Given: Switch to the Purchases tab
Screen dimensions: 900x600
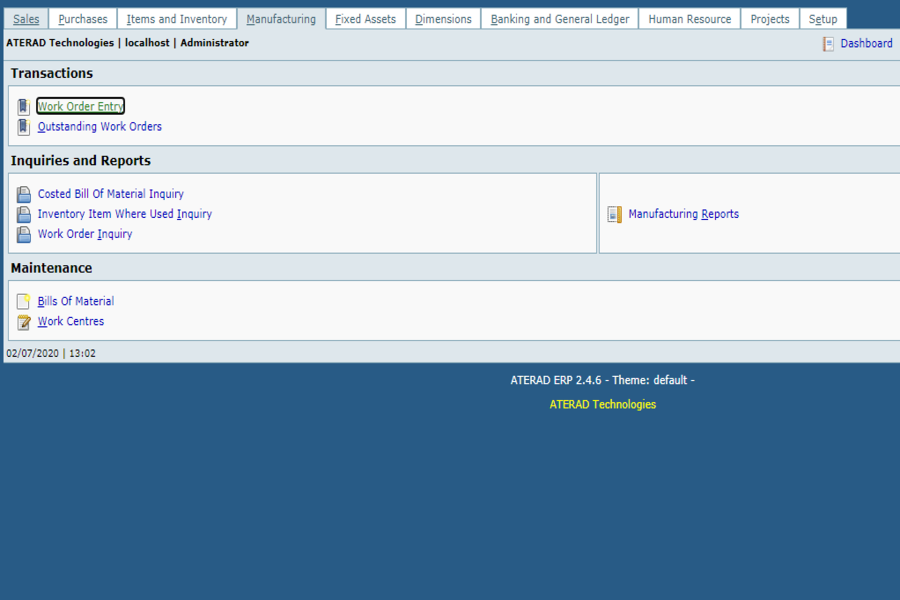Looking at the screenshot, I should tap(83, 19).
